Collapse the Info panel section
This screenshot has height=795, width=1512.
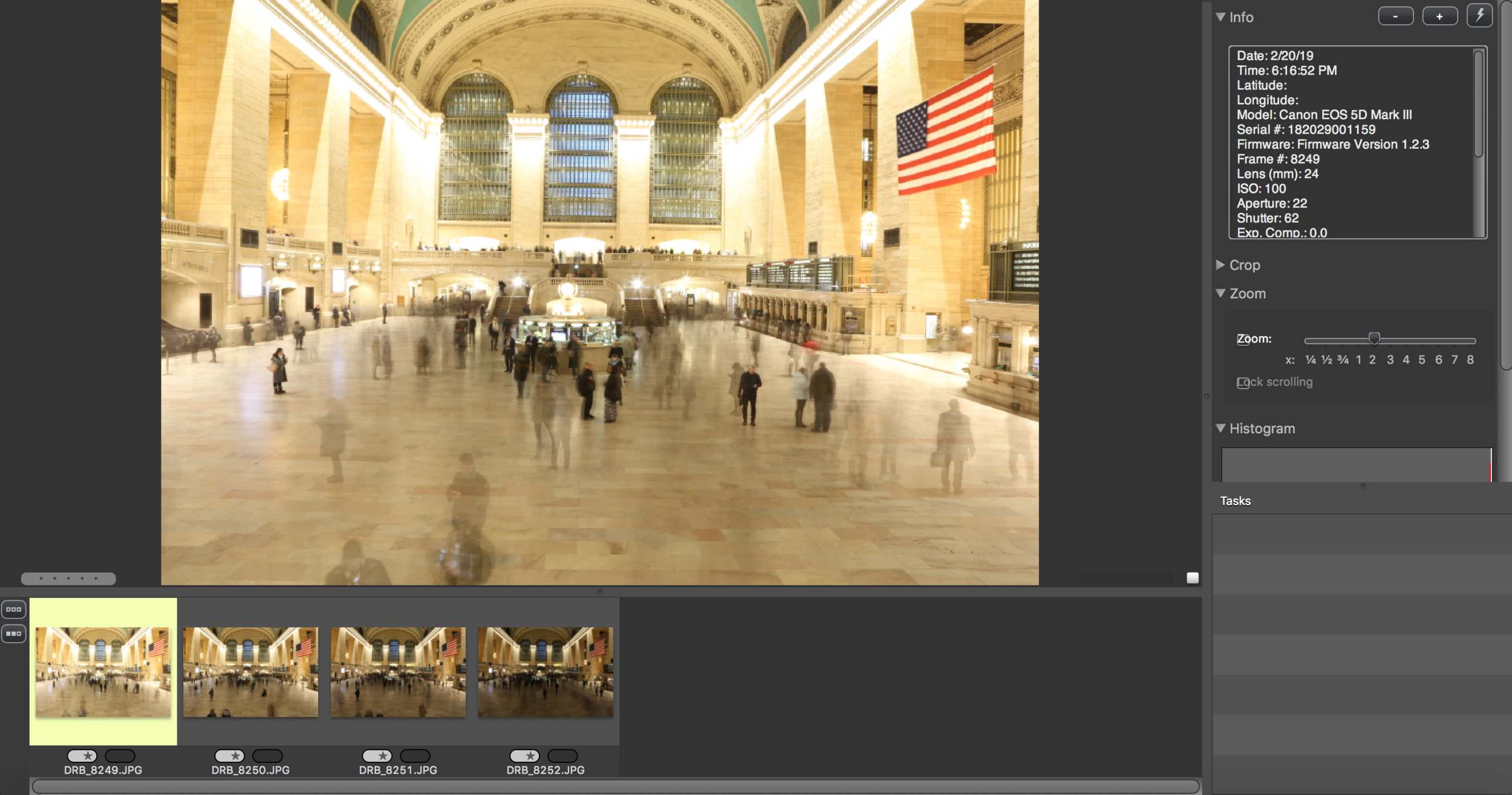point(1220,17)
